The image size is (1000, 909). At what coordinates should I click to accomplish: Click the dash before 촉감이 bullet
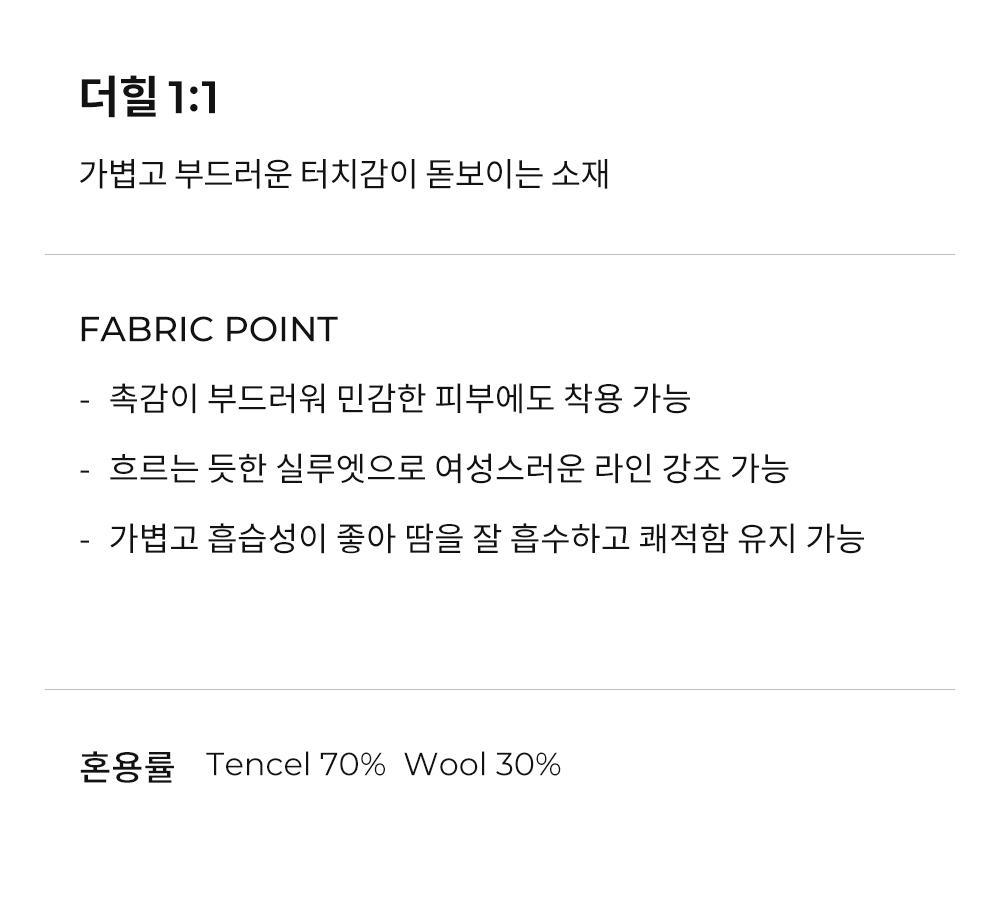click(84, 401)
